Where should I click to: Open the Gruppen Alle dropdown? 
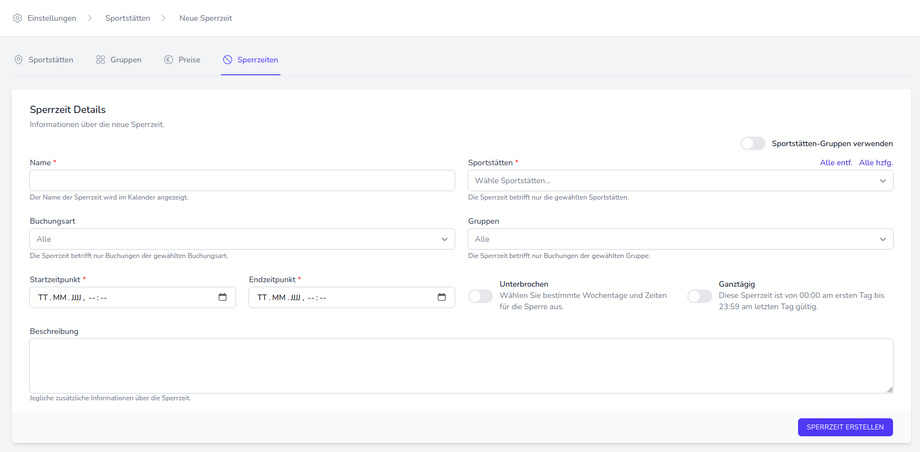pyautogui.click(x=681, y=239)
